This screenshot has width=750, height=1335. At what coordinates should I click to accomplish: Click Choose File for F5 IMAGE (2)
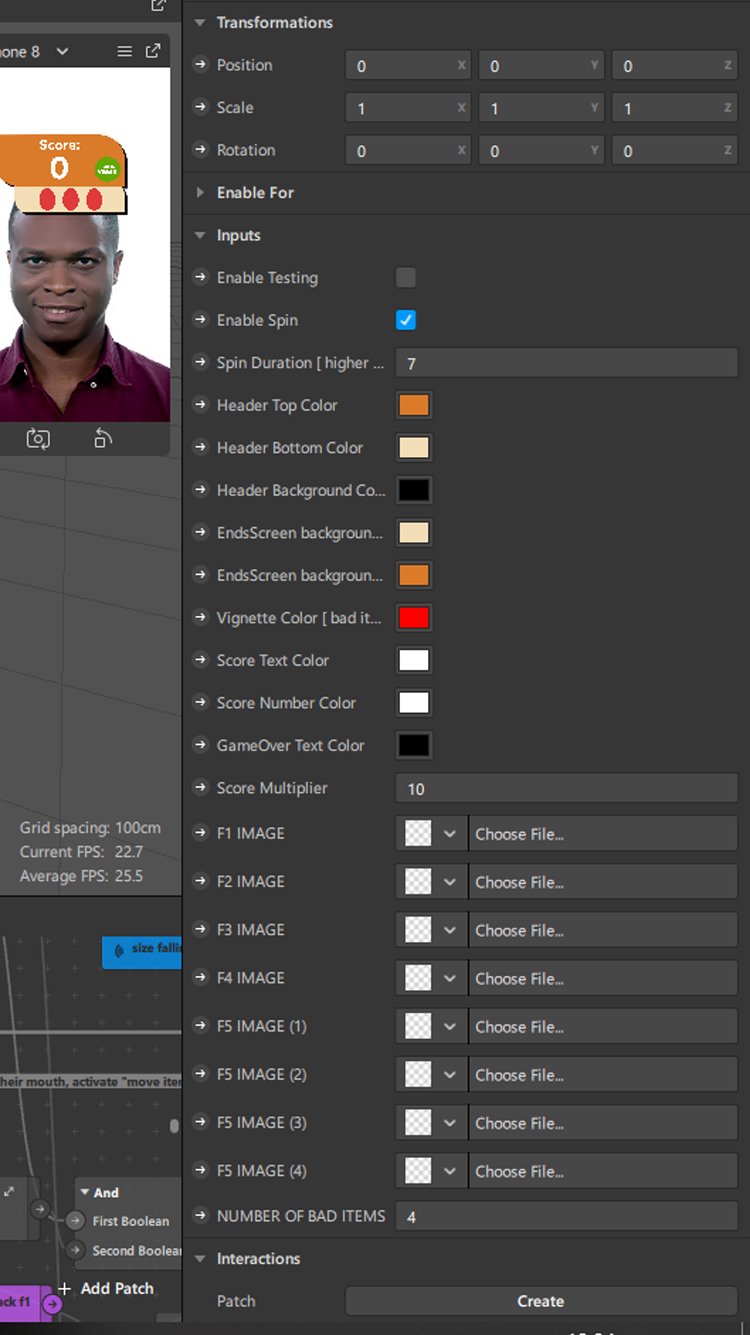603,1075
